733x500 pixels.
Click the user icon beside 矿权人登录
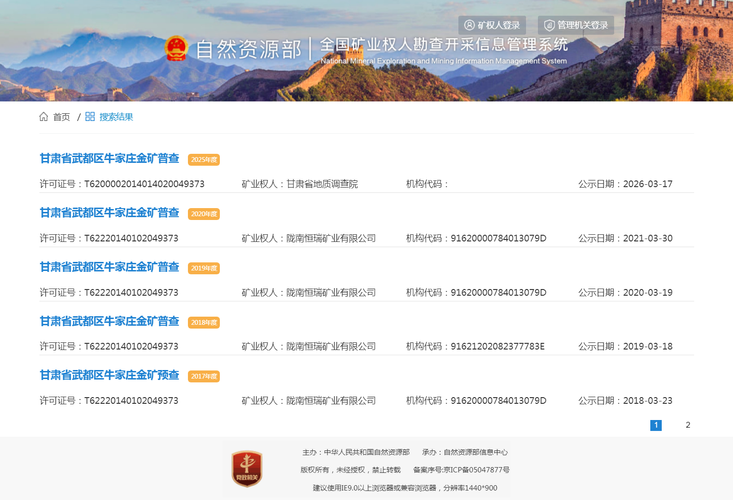[469, 25]
